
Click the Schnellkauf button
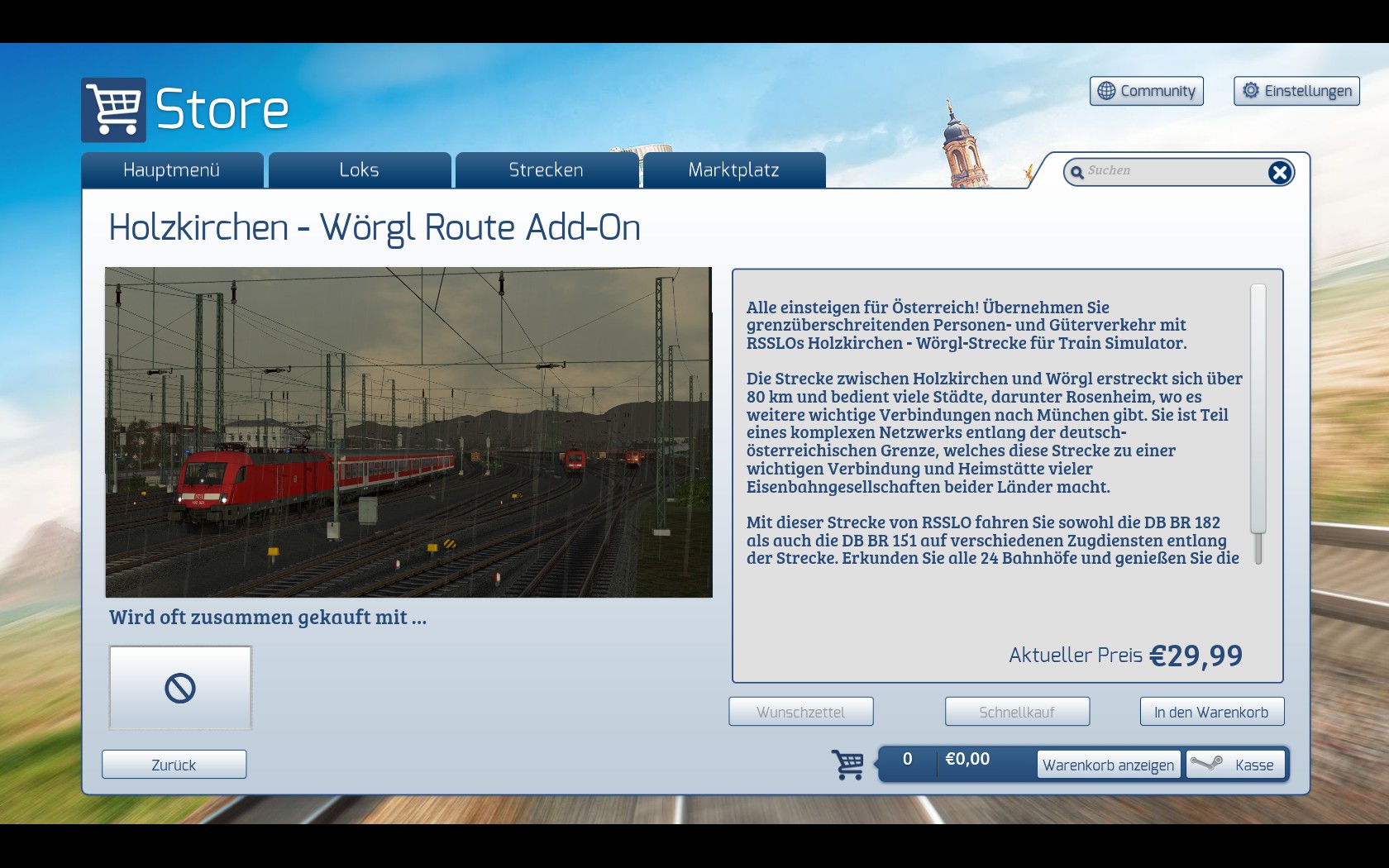coord(1018,712)
